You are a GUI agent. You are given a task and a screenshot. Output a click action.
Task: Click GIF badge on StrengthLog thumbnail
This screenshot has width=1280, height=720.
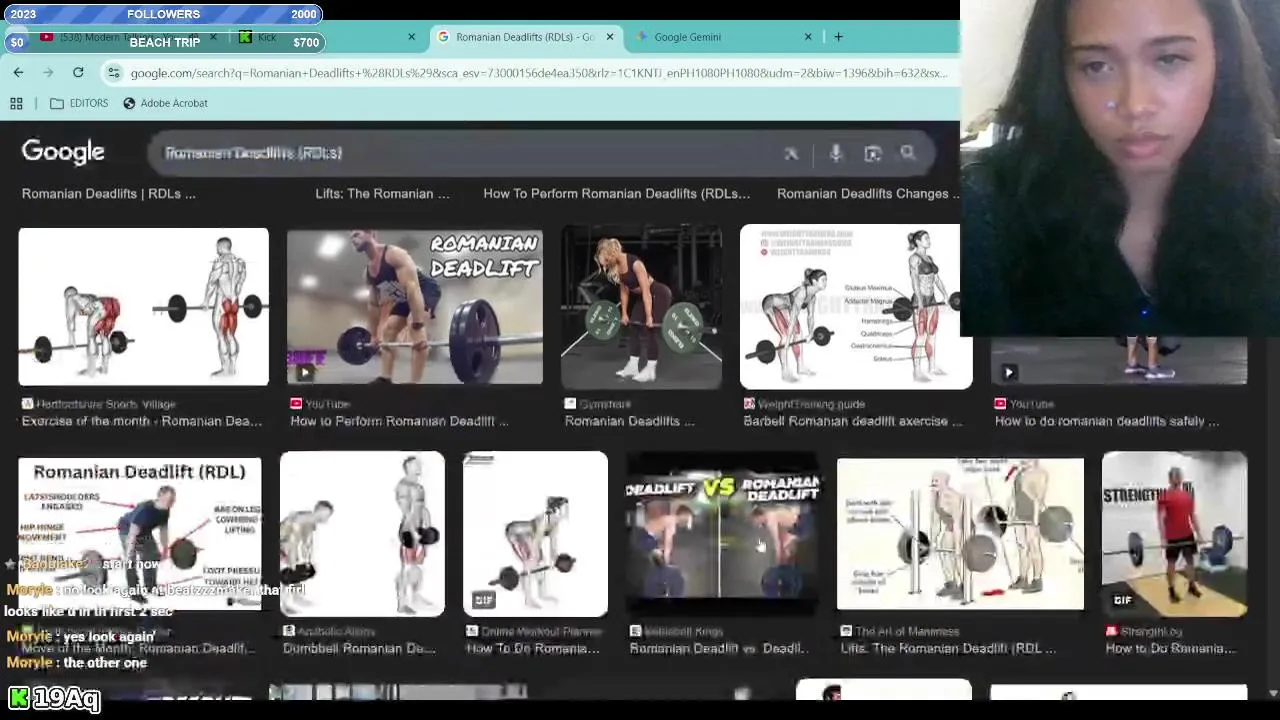click(1123, 600)
